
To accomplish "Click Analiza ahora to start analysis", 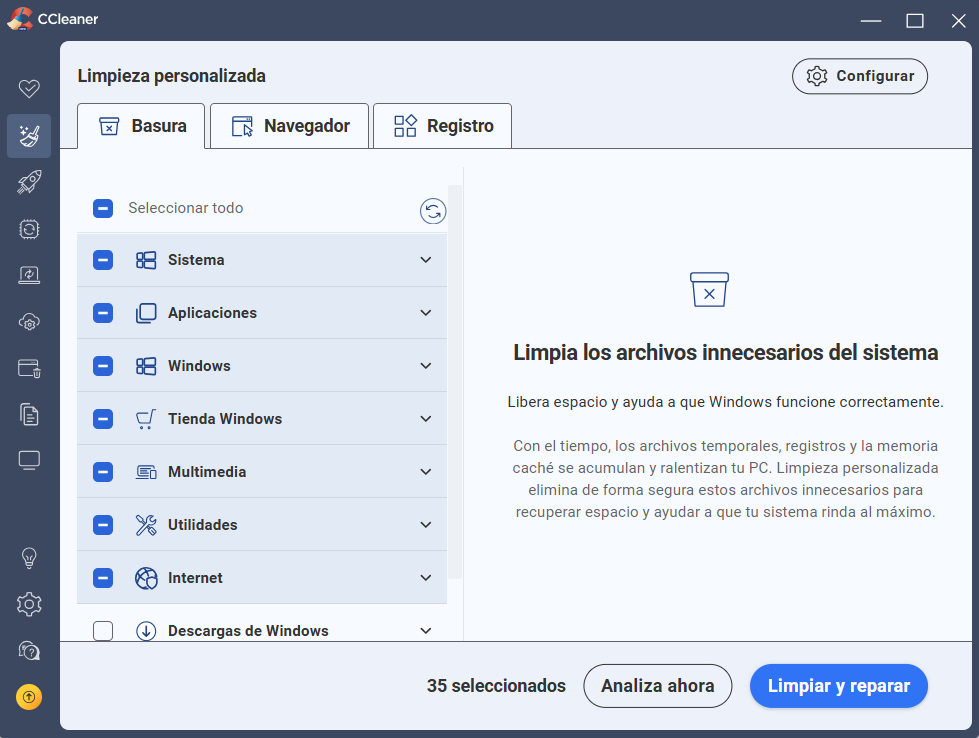I will coord(657,686).
